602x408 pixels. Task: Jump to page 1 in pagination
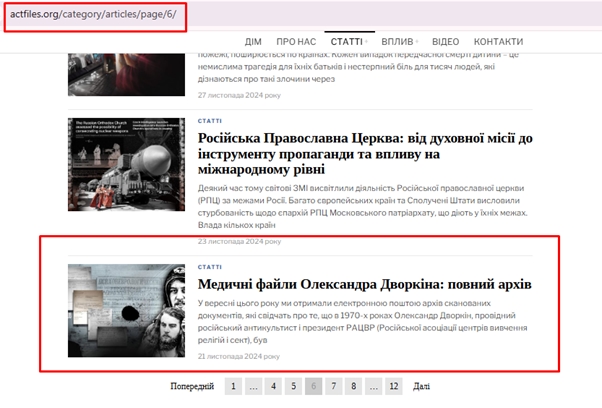coord(232,386)
